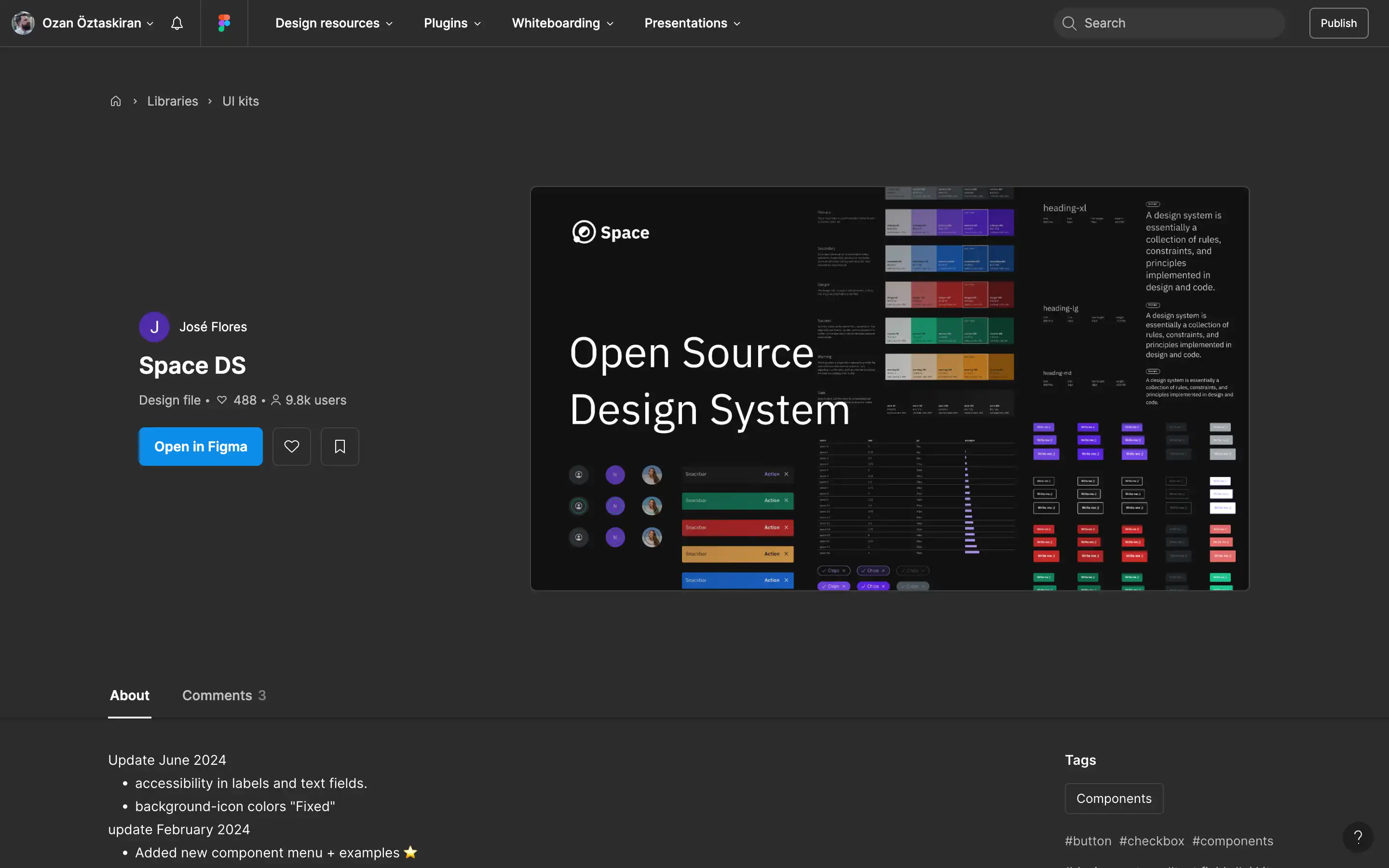
Task: Click José Flores's purple J avatar
Action: (154, 326)
